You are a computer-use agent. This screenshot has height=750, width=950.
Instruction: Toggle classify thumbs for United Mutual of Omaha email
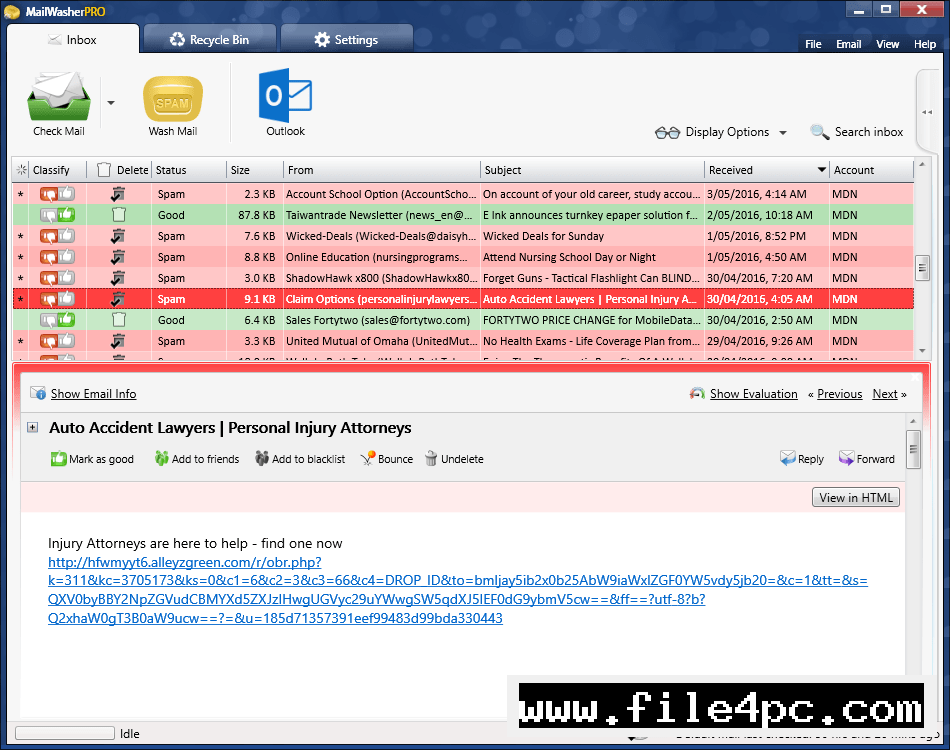[58, 341]
